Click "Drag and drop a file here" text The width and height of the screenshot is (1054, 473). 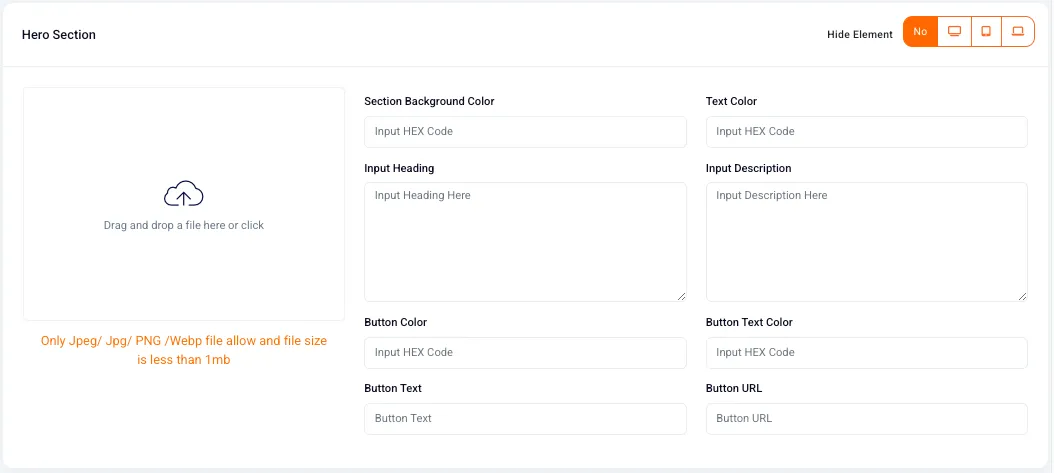(165, 226)
